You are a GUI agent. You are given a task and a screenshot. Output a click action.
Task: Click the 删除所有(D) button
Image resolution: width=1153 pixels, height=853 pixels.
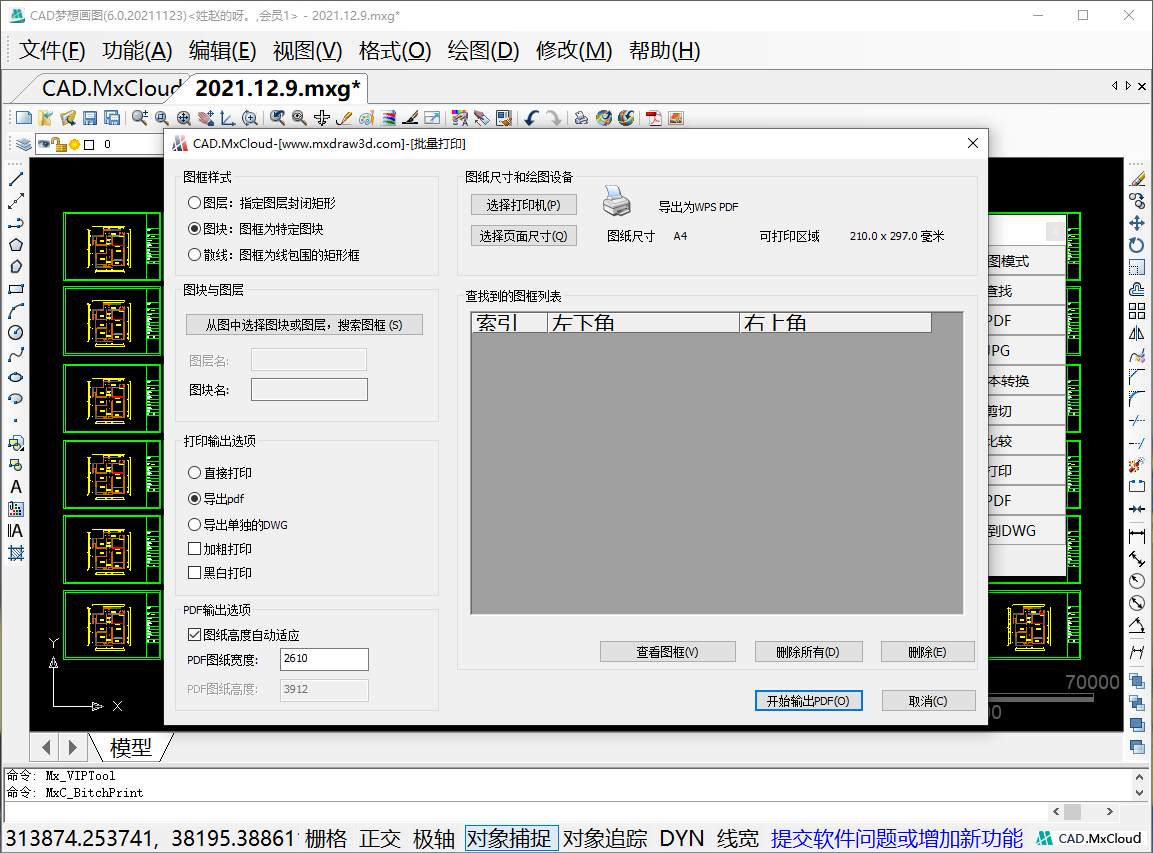click(808, 652)
